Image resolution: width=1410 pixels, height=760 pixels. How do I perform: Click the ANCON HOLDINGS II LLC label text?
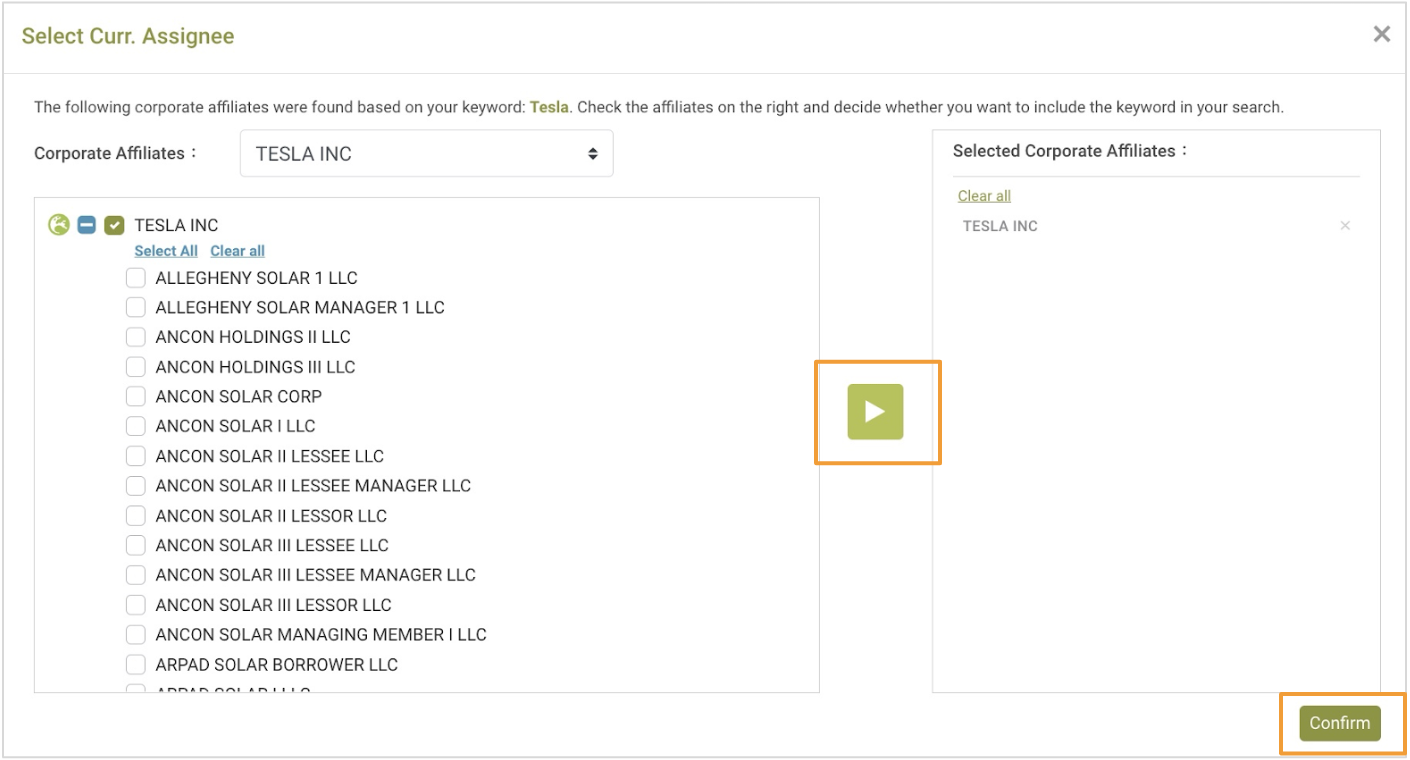tap(253, 337)
